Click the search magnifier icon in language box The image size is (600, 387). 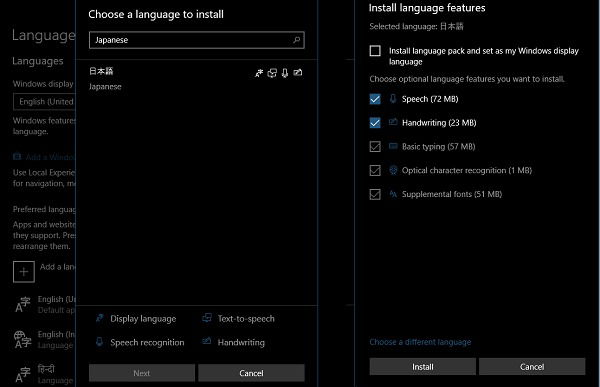[x=296, y=40]
